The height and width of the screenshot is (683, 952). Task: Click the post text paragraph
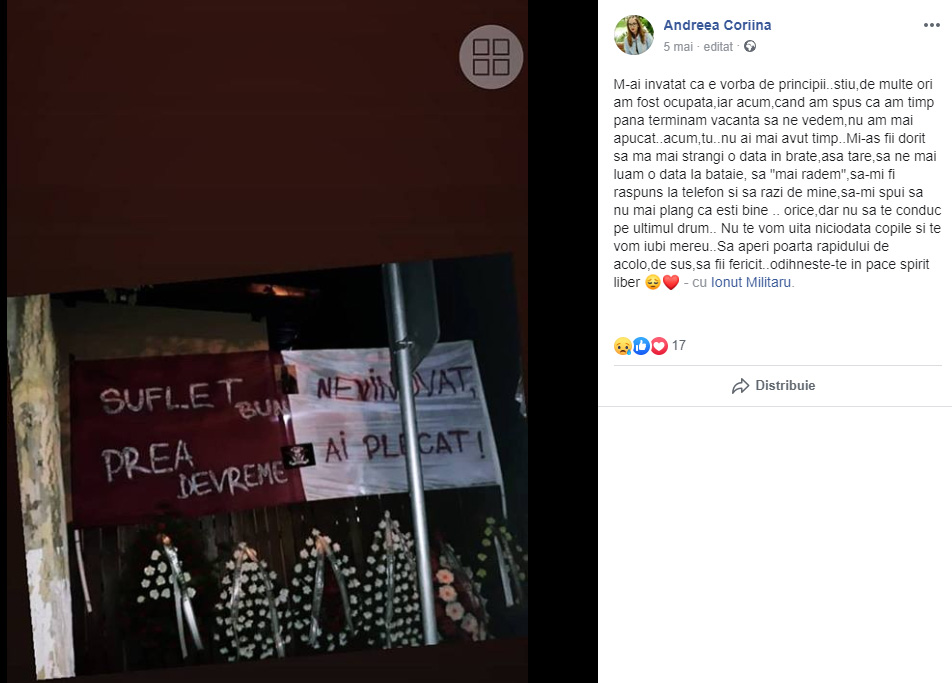(777, 183)
